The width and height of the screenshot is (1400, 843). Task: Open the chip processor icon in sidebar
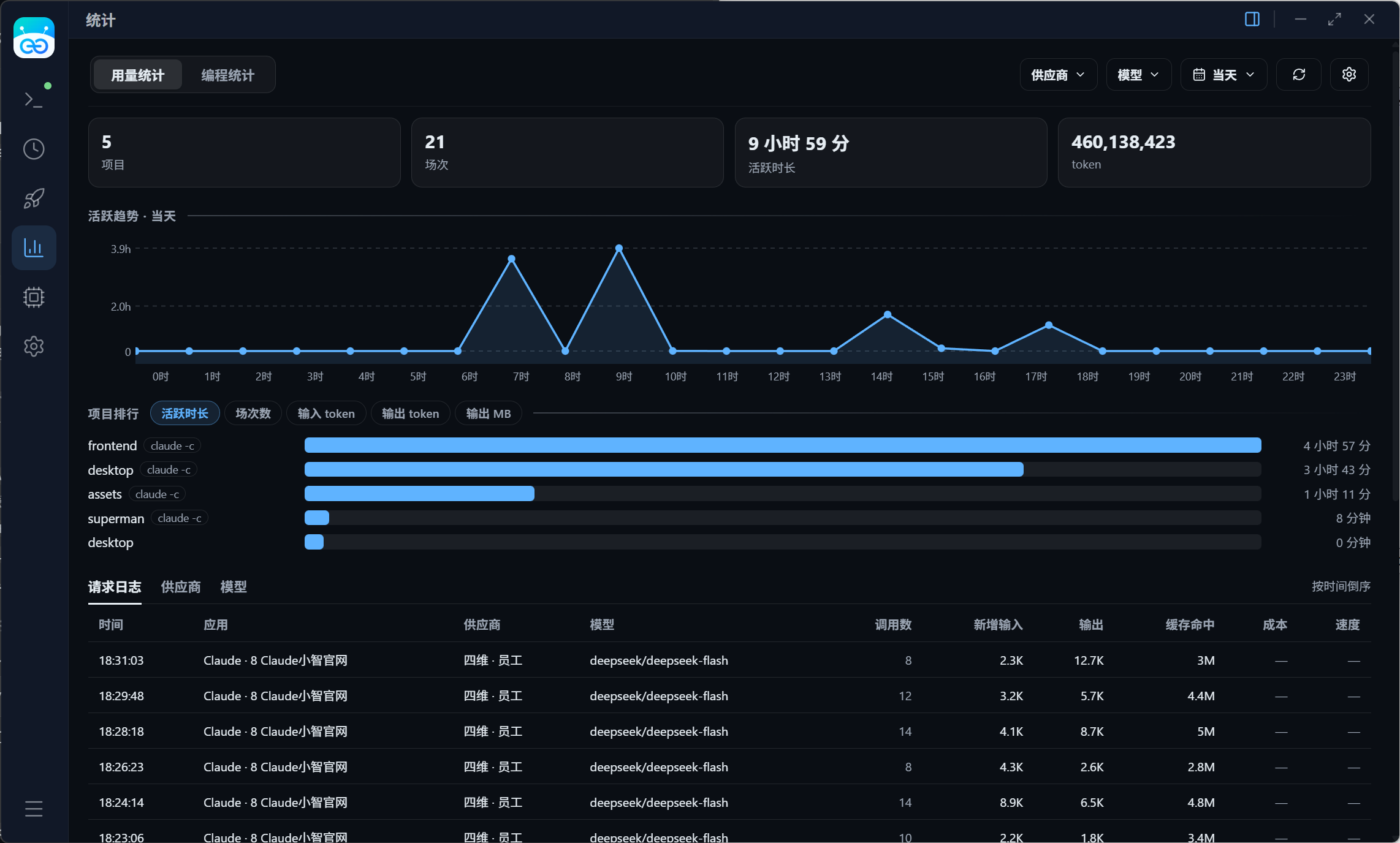pos(34,297)
